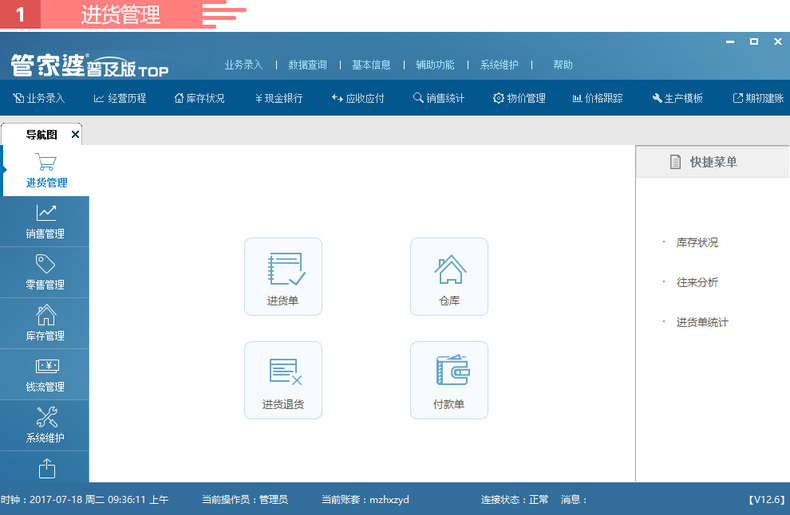Click the 快捷菜单 panel header
790x515 pixels.
[712, 162]
